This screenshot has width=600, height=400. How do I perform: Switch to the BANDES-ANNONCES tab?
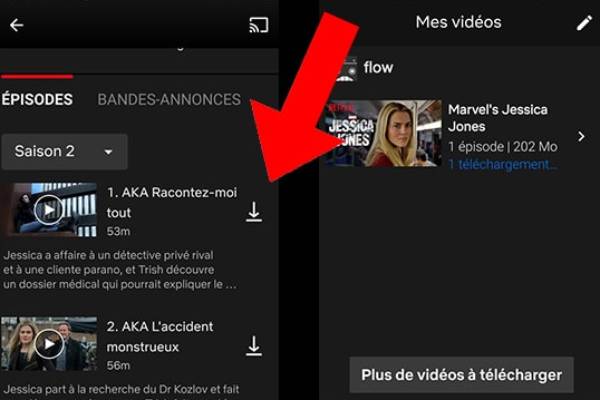tap(169, 100)
